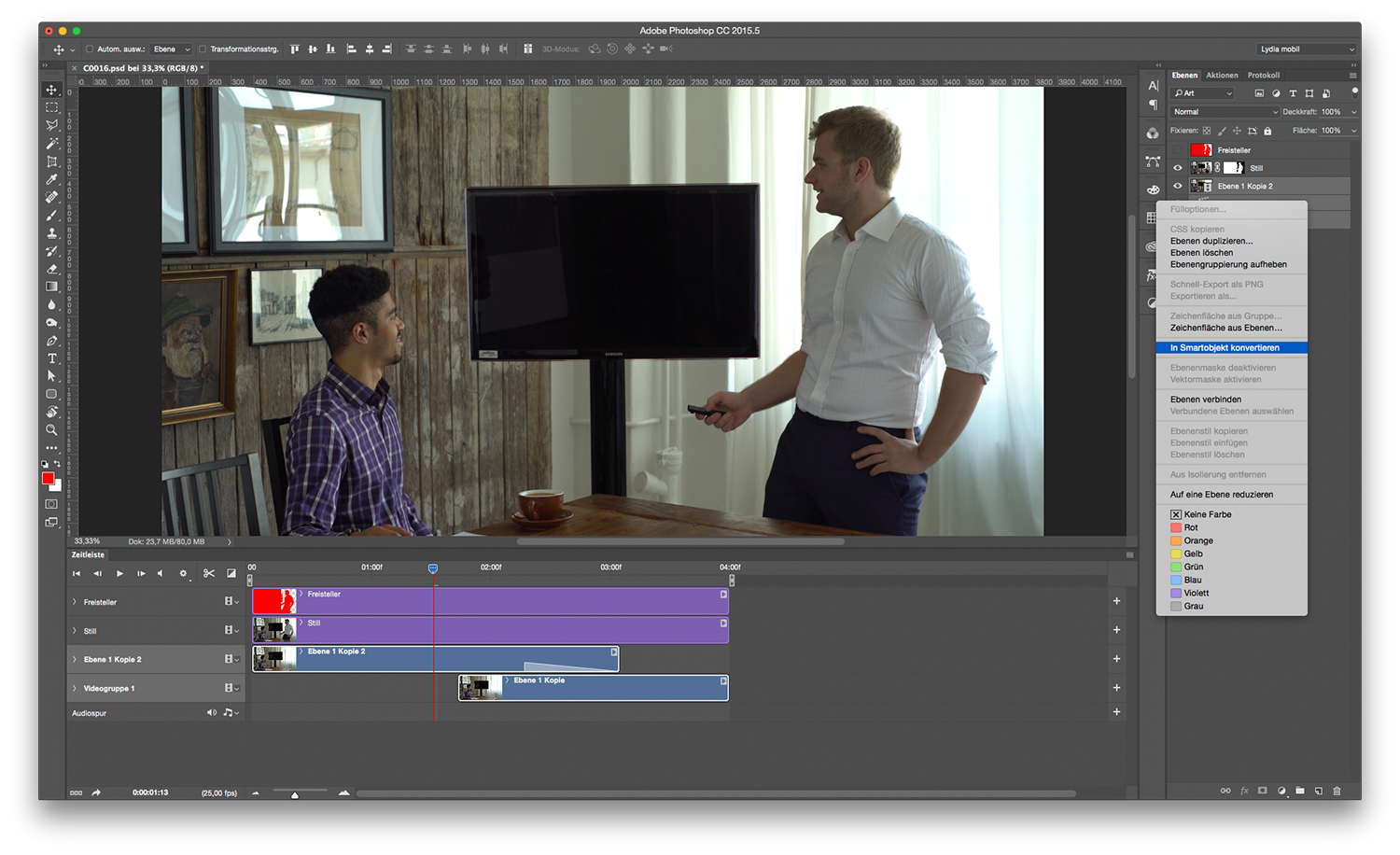
Task: Click the lock-all padlock icon in Ebenen
Action: [1267, 131]
